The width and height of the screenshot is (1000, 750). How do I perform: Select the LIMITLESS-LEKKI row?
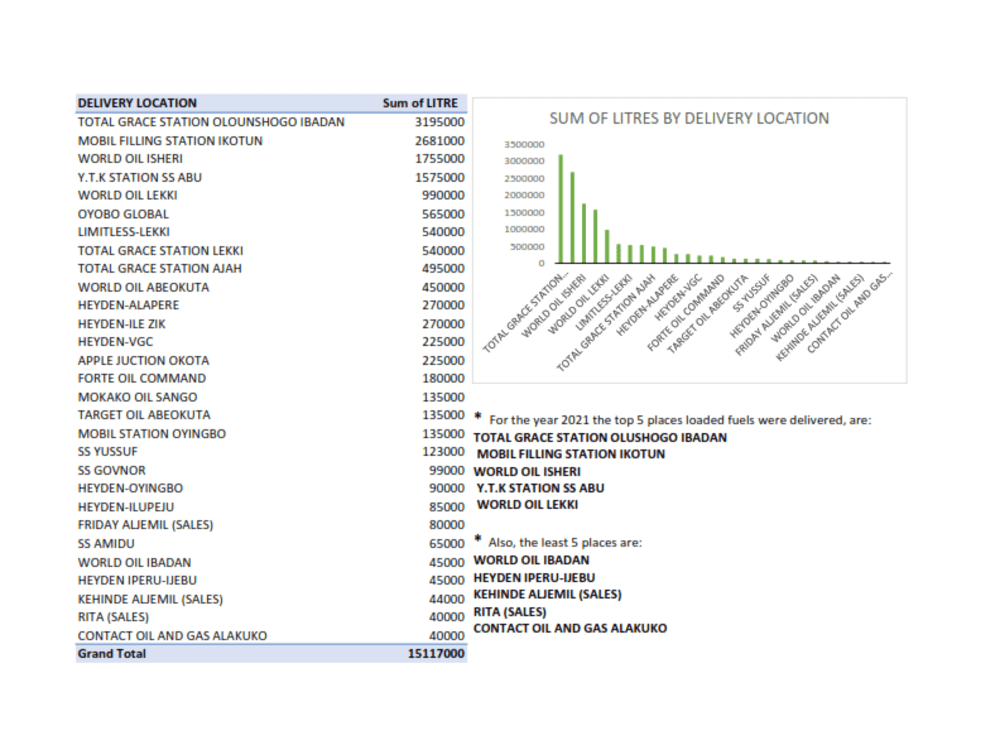pyautogui.click(x=271, y=232)
